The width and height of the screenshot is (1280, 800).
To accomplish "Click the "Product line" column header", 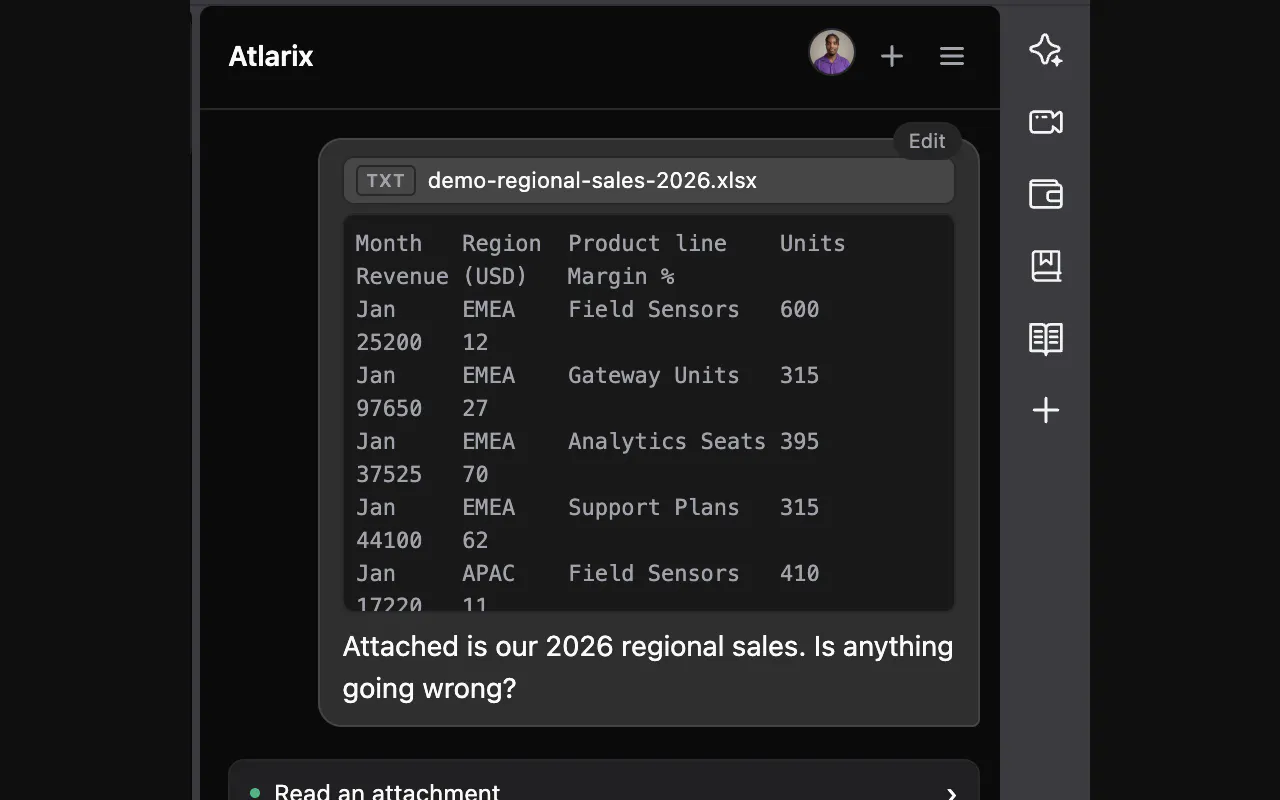I will 647,243.
